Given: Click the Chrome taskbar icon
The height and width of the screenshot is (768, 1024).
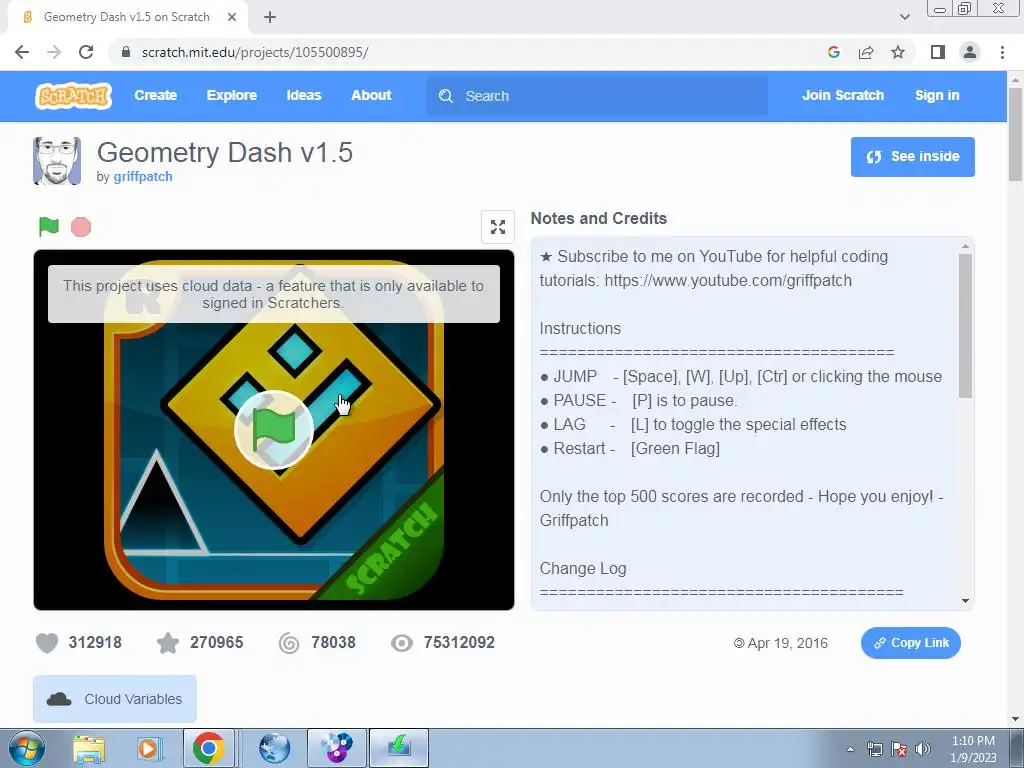Looking at the screenshot, I should (208, 748).
